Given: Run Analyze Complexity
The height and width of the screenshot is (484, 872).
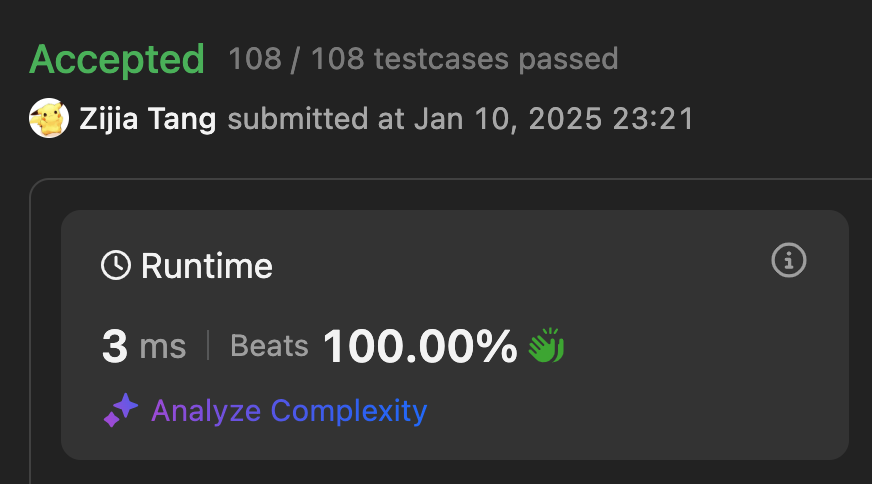Looking at the screenshot, I should pos(288,410).
